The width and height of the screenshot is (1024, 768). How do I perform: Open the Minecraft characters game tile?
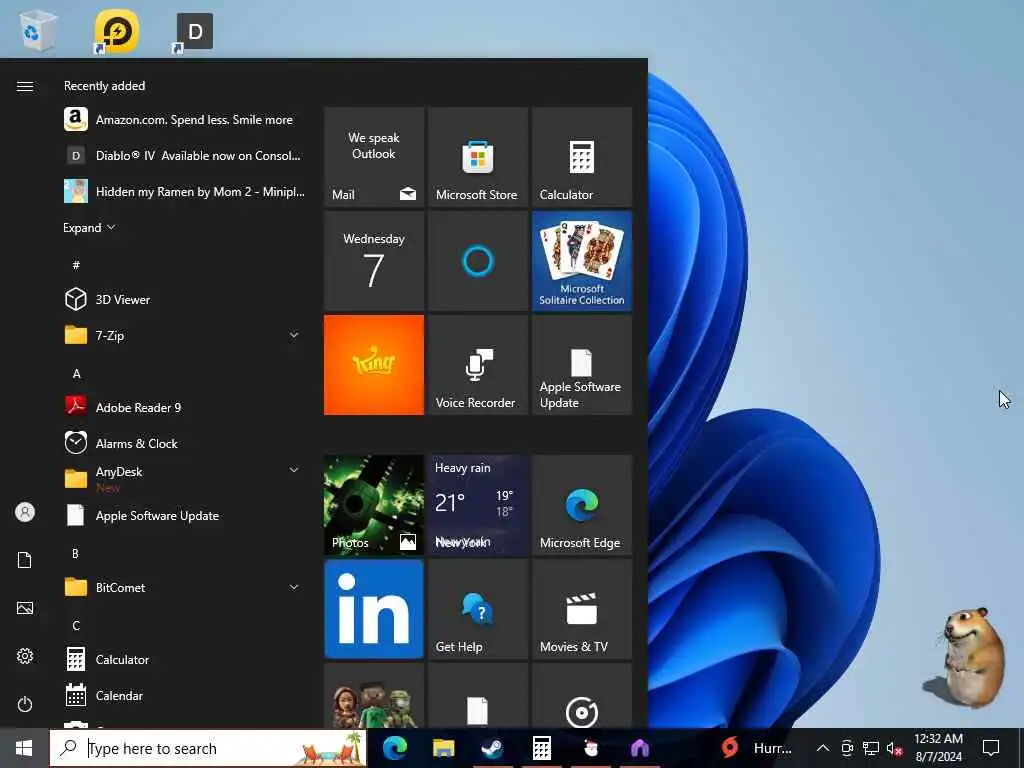(374, 696)
